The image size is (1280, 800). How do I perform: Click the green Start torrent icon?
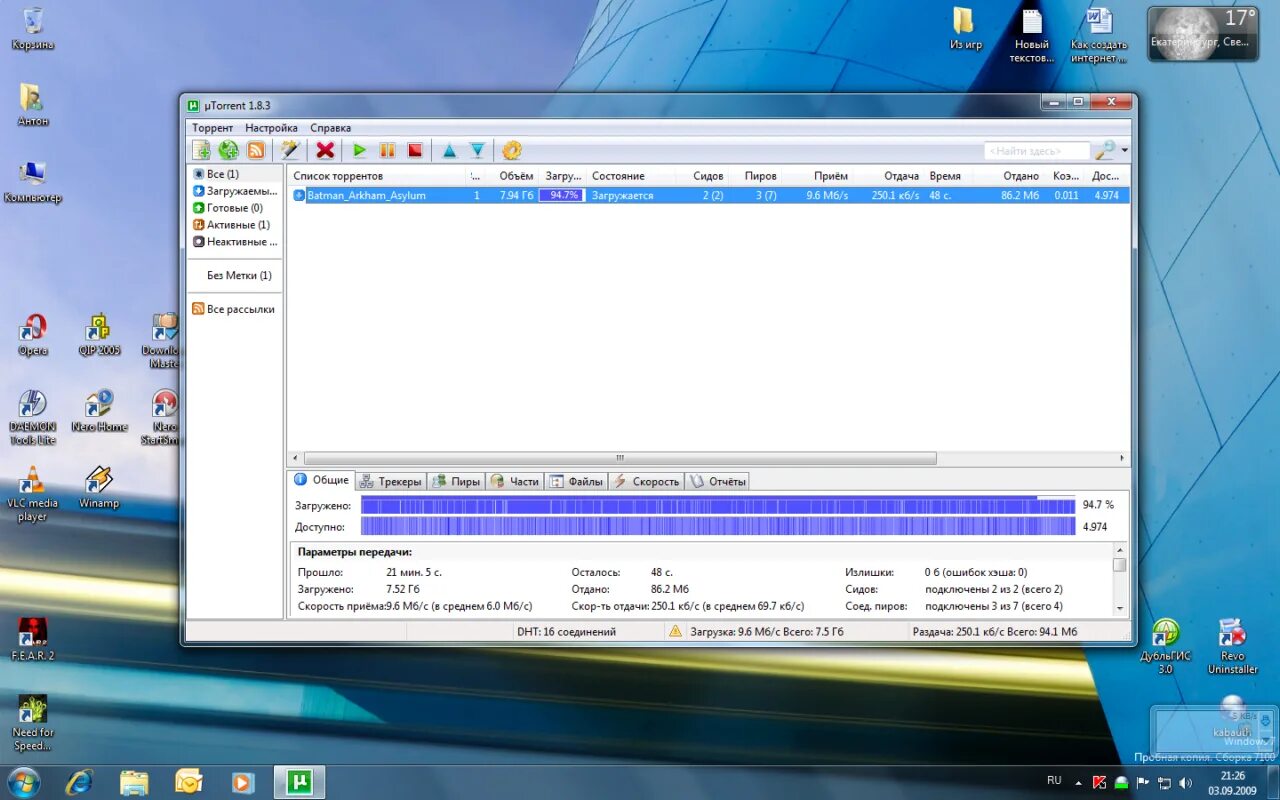coord(359,150)
